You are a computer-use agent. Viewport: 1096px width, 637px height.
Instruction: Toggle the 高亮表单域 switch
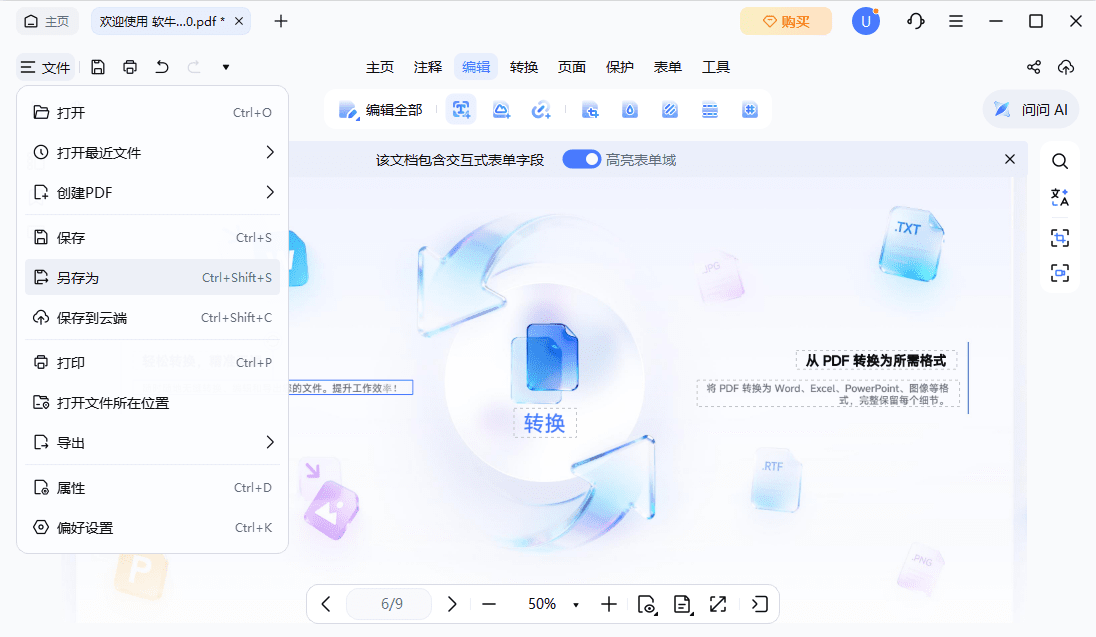point(582,159)
